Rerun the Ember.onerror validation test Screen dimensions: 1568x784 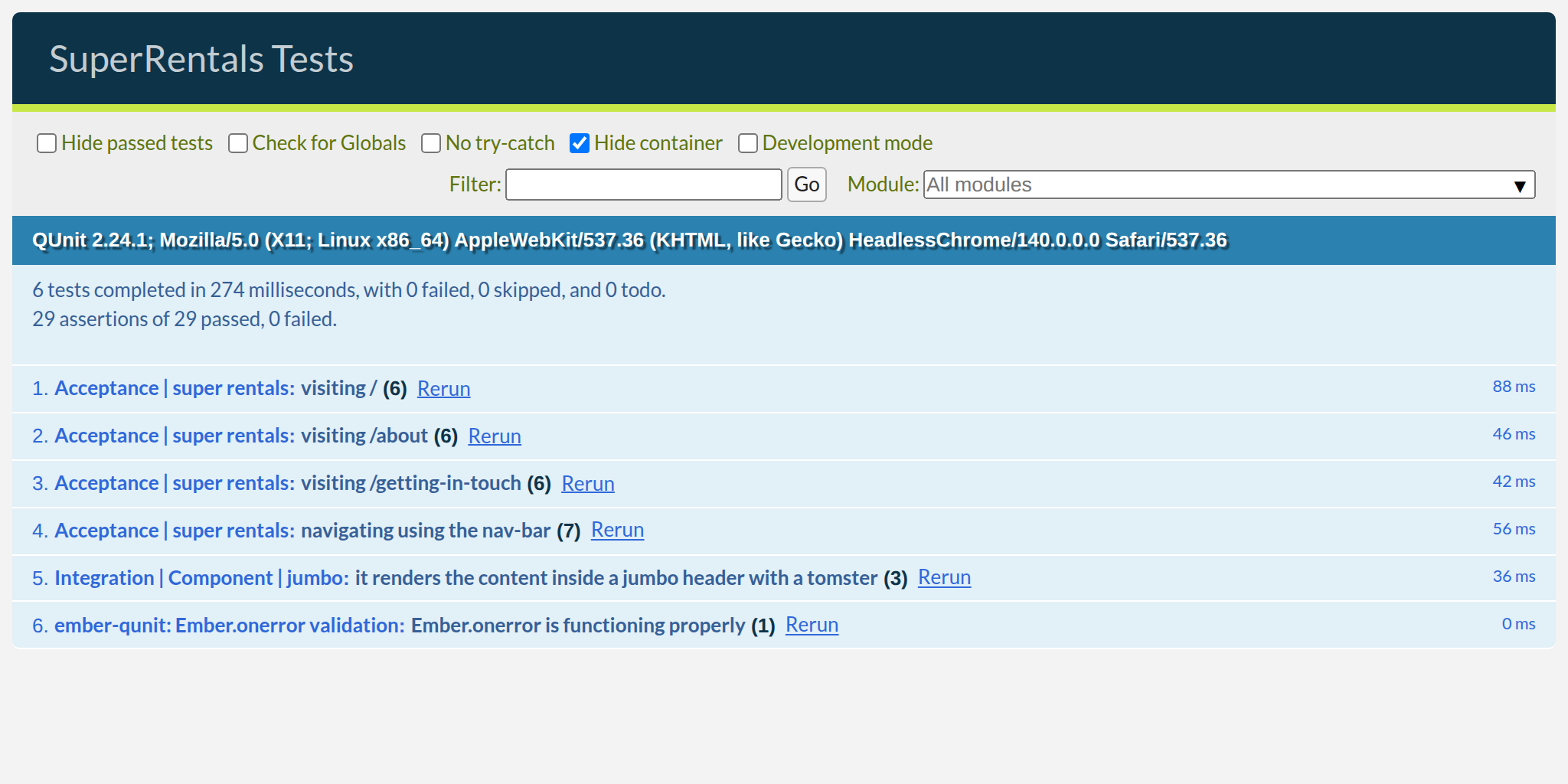point(812,626)
